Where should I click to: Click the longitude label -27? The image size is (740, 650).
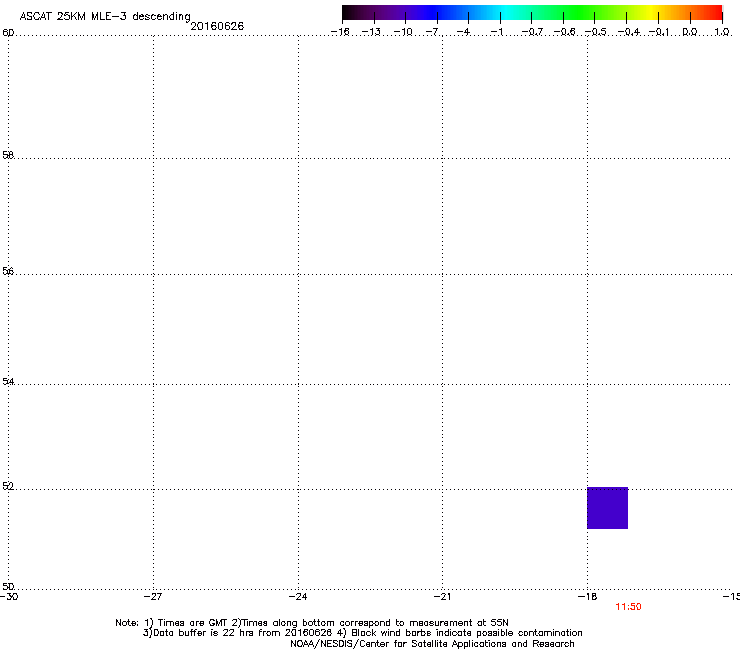pos(153,597)
